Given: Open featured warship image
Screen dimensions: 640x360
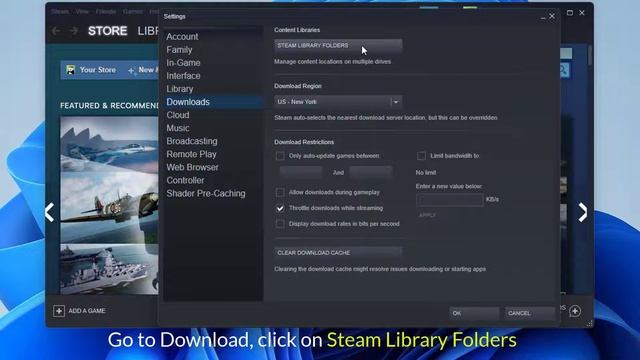Looking at the screenshot, I should point(109,269).
